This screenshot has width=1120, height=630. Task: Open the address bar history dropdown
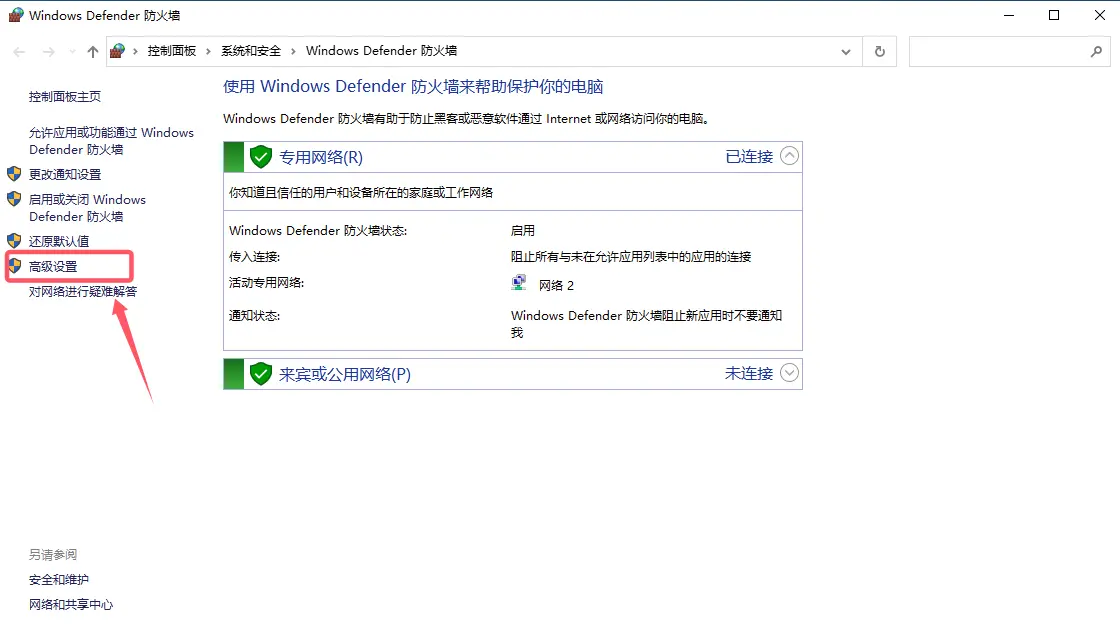tap(846, 51)
